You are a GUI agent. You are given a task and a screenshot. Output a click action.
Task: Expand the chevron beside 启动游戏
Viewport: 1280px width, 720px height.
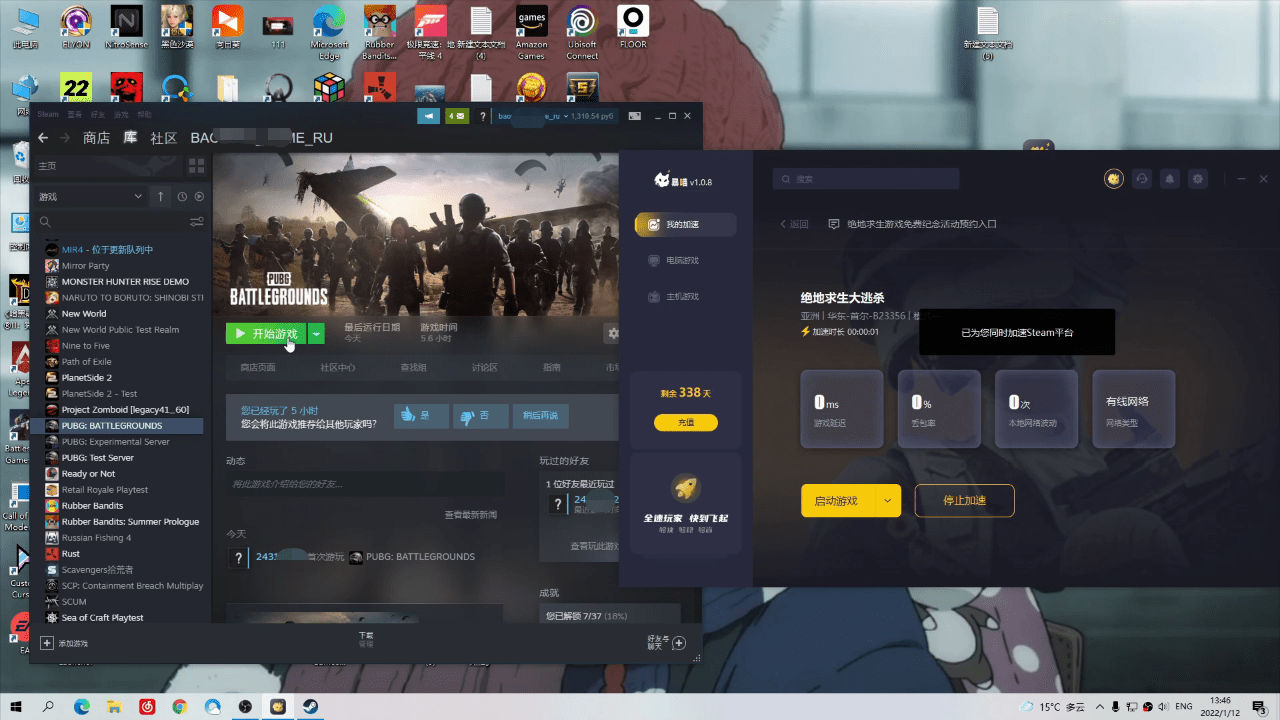[x=887, y=501]
